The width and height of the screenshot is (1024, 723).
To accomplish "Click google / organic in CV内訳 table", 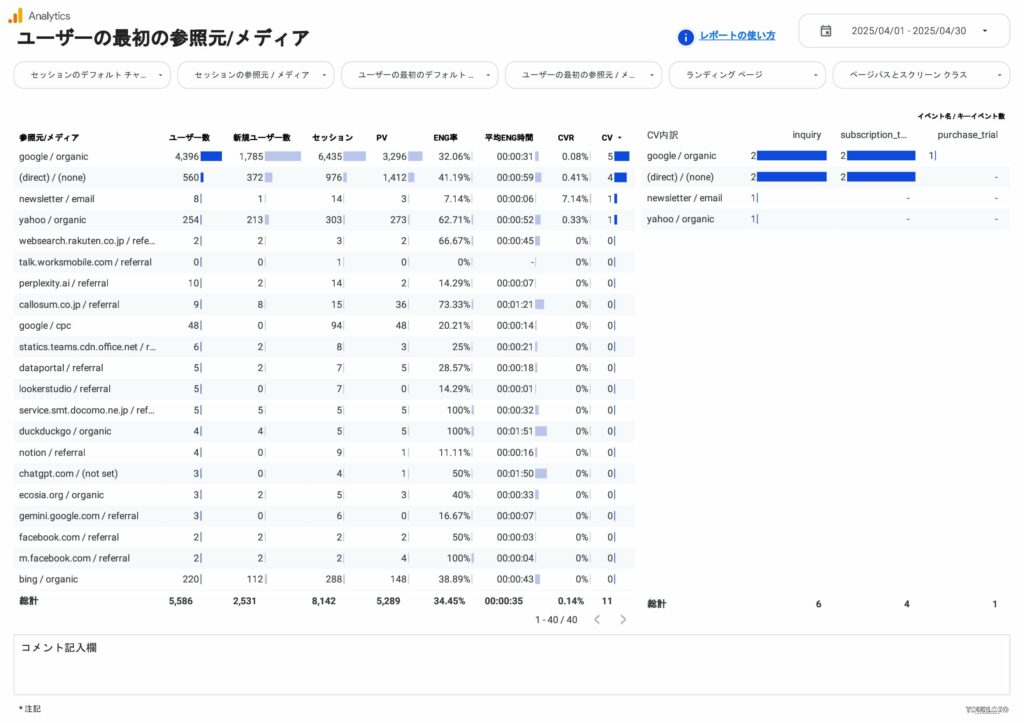I will tap(681, 156).
